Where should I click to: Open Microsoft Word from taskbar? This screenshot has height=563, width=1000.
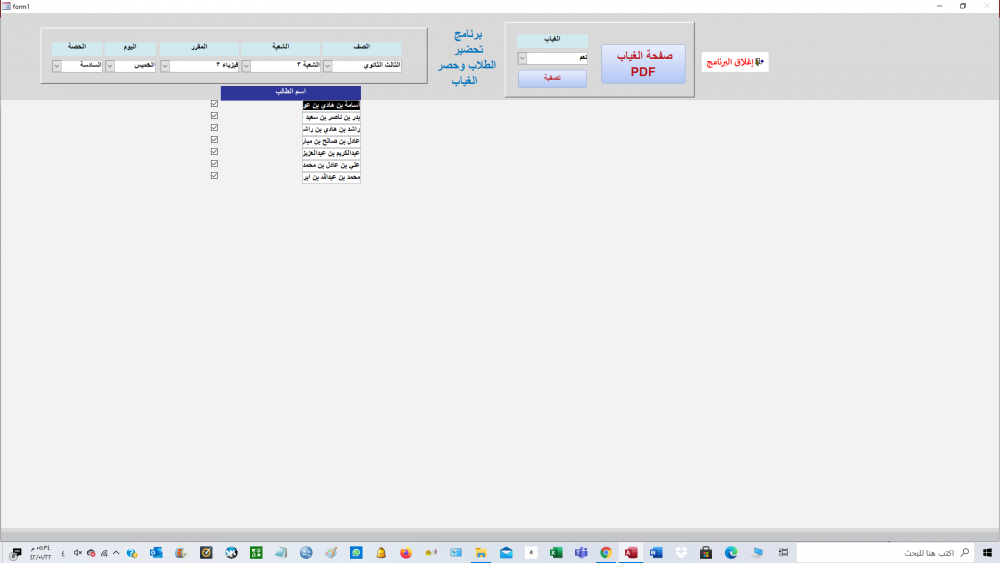656,553
